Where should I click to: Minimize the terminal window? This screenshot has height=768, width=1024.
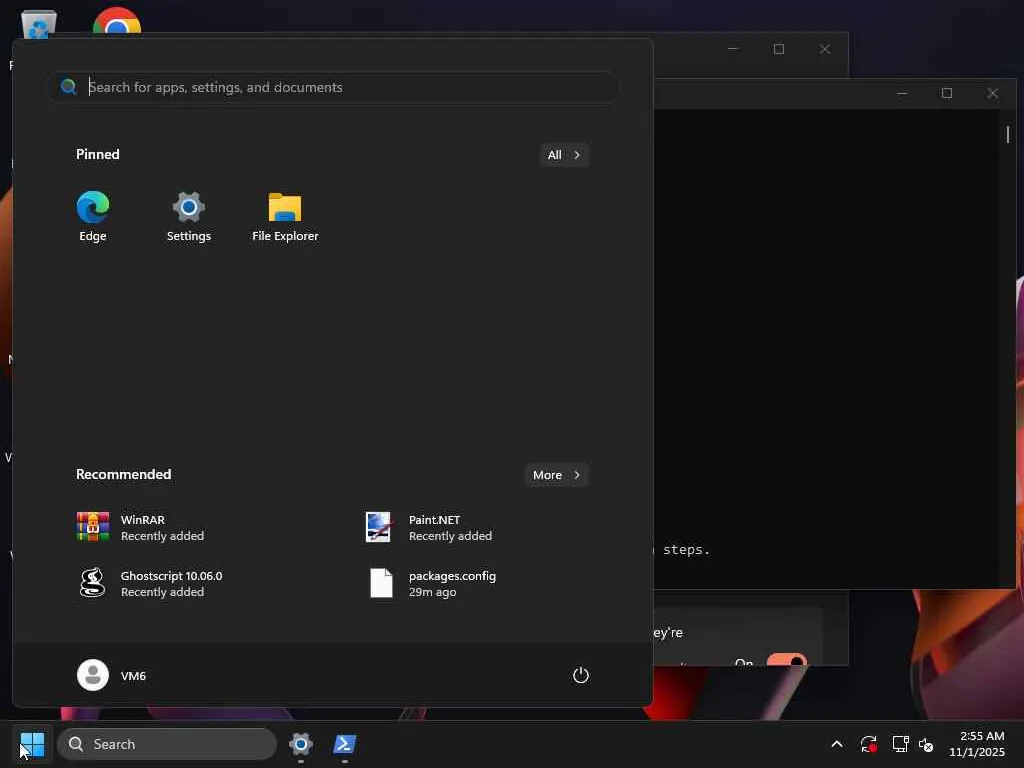pos(902,93)
